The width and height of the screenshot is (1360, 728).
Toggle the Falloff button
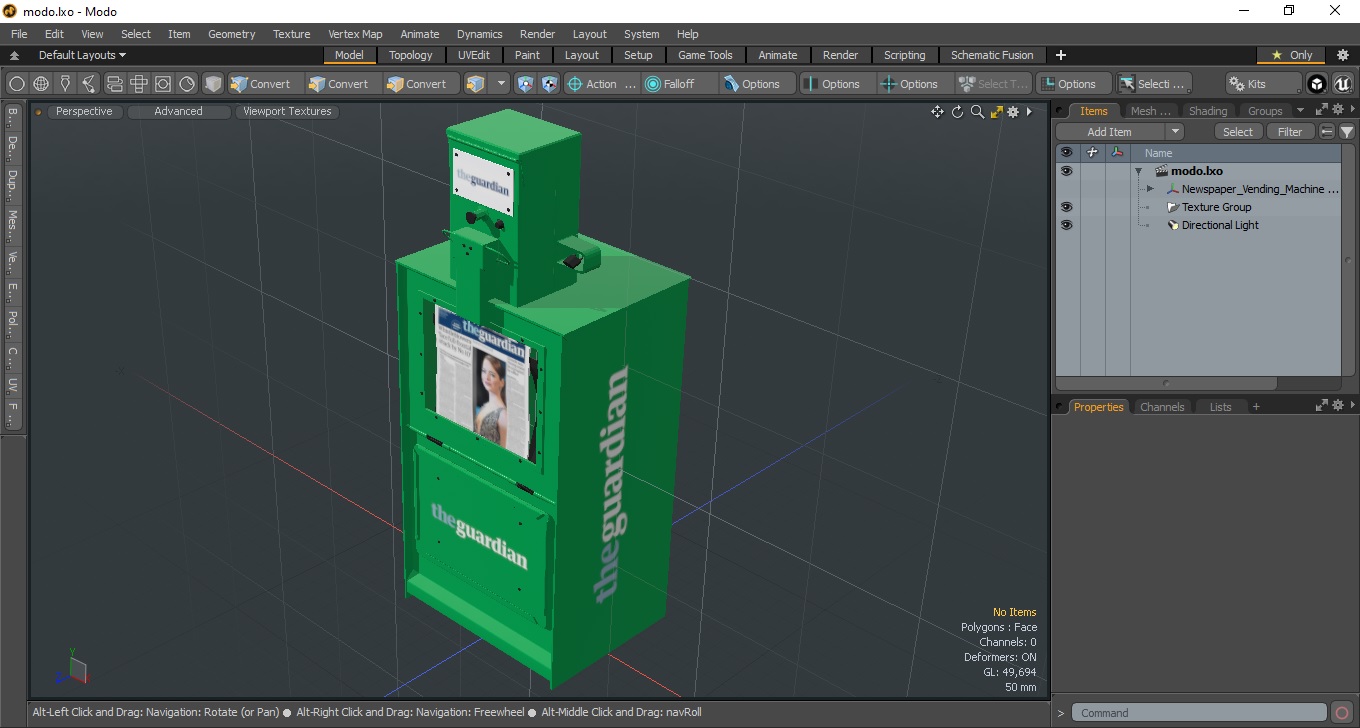[680, 84]
